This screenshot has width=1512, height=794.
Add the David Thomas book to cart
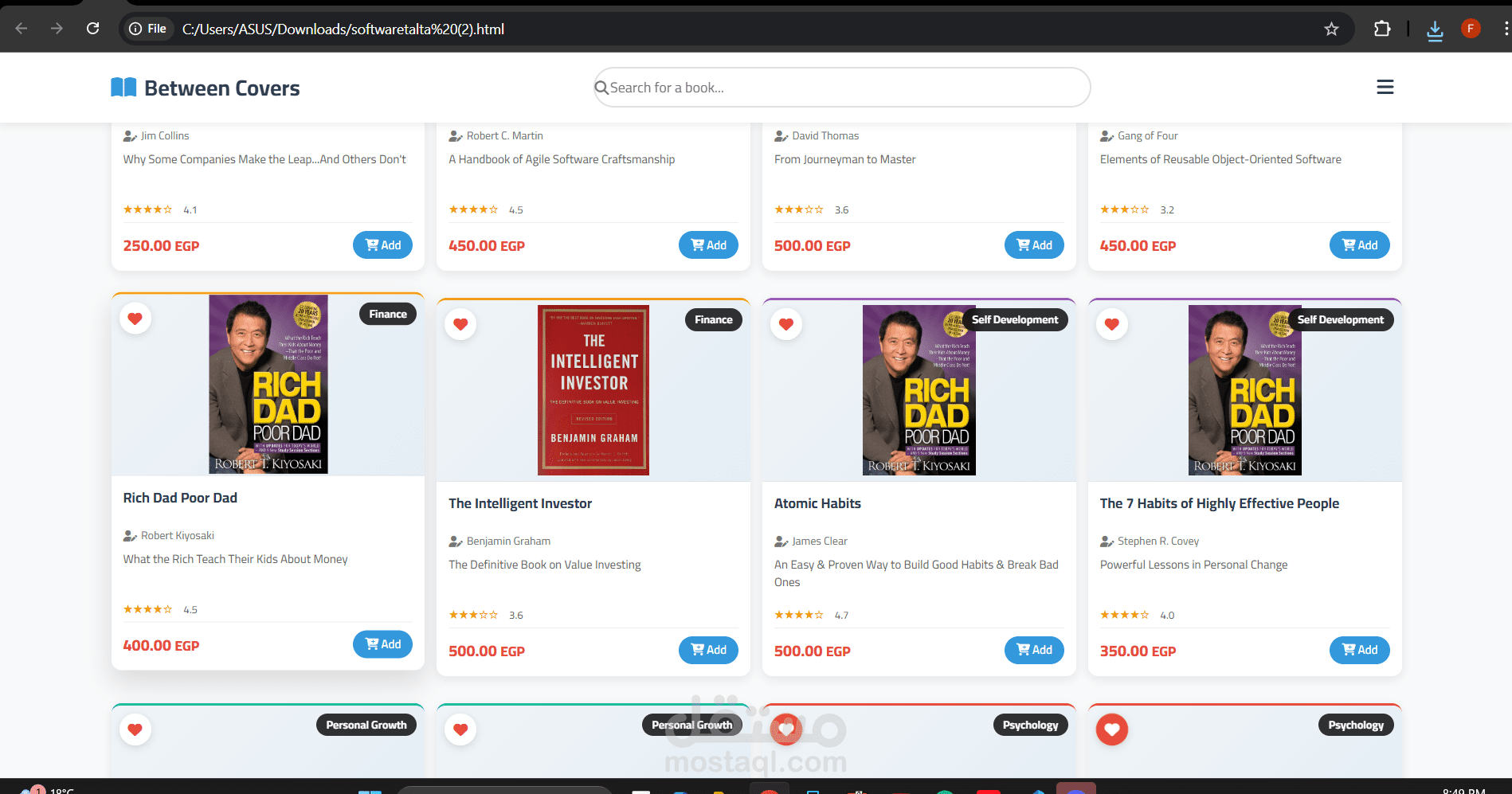click(x=1034, y=245)
